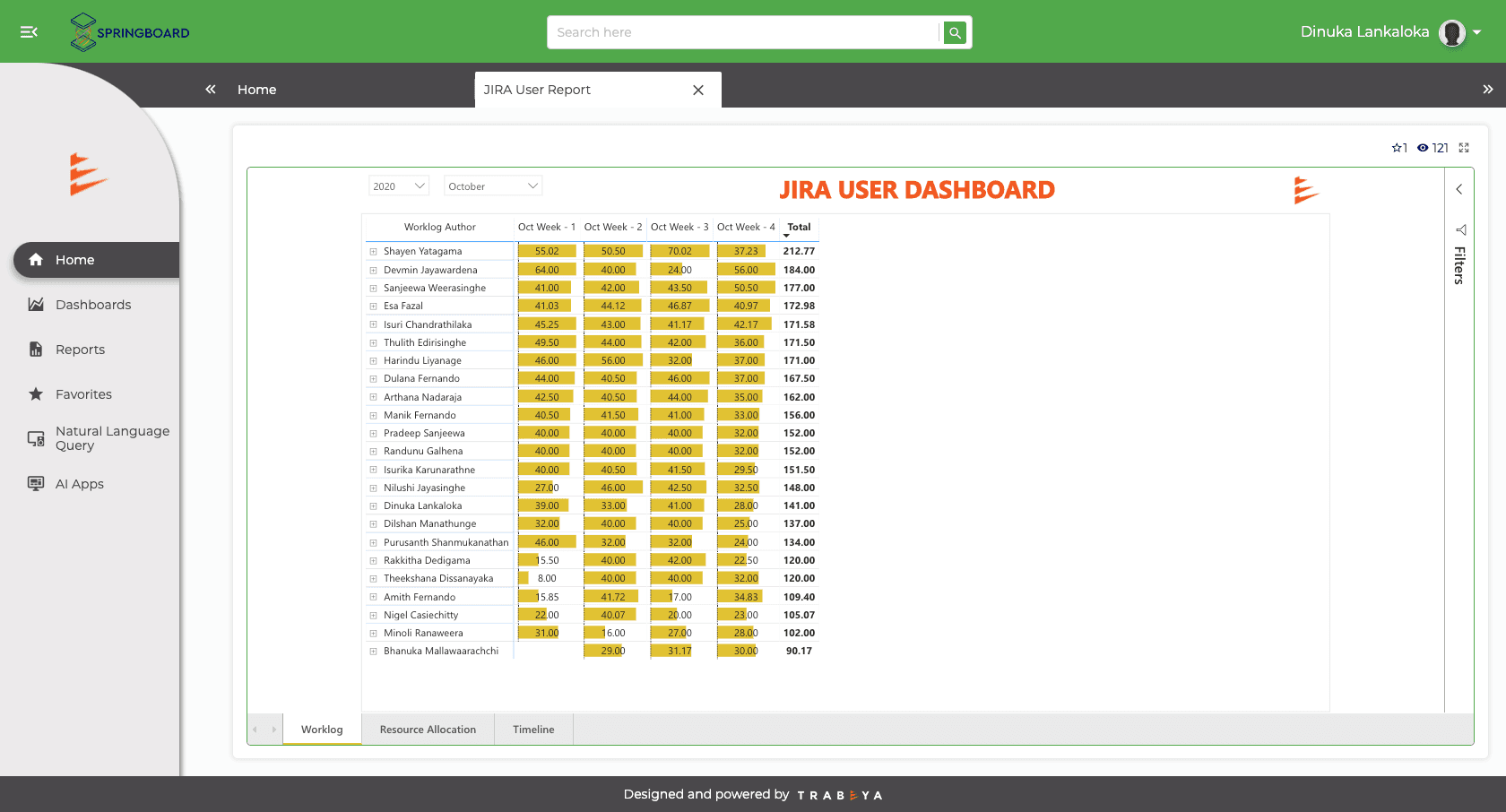Expand the Arthana Nadaraja row

(373, 397)
